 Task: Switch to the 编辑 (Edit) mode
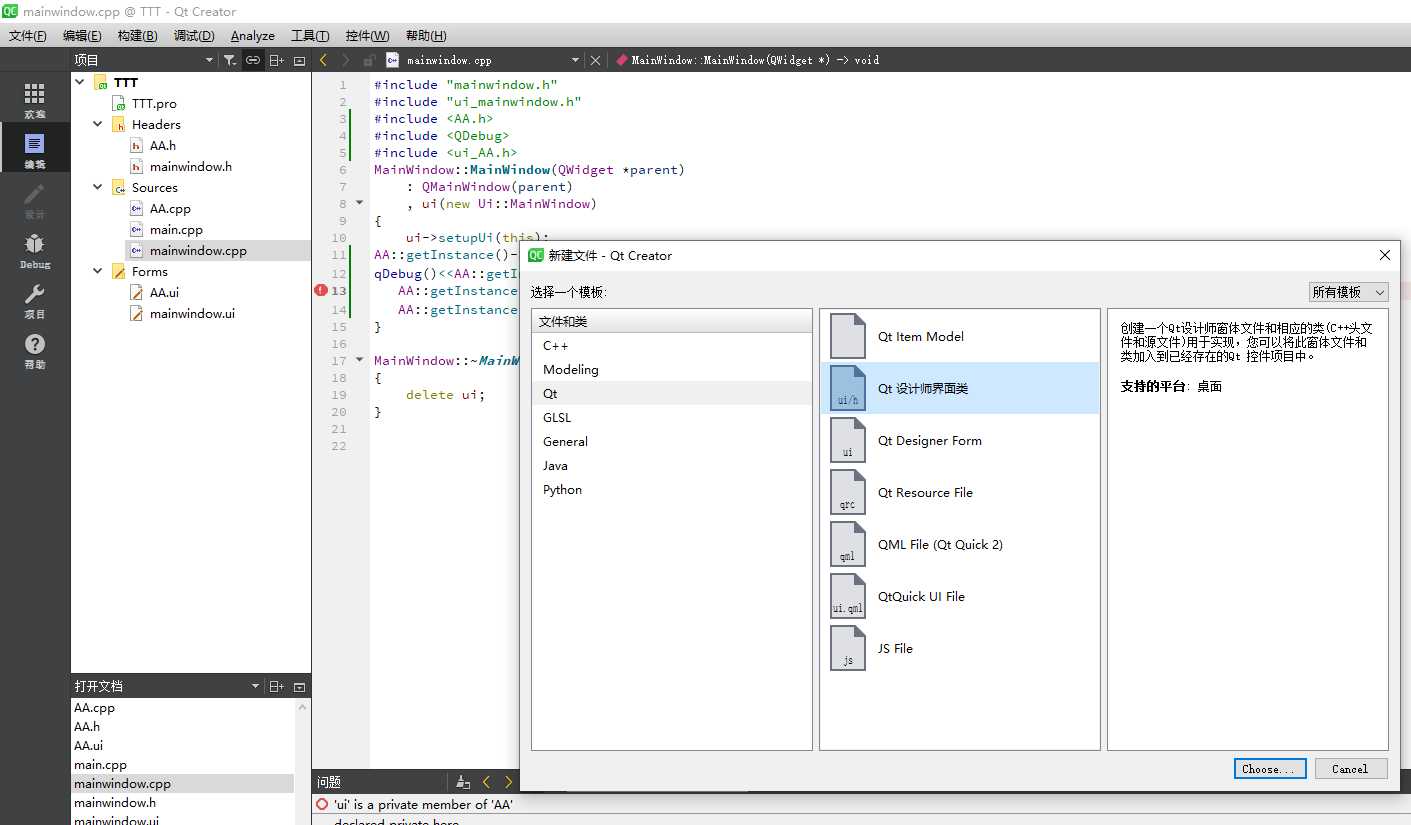coord(35,150)
